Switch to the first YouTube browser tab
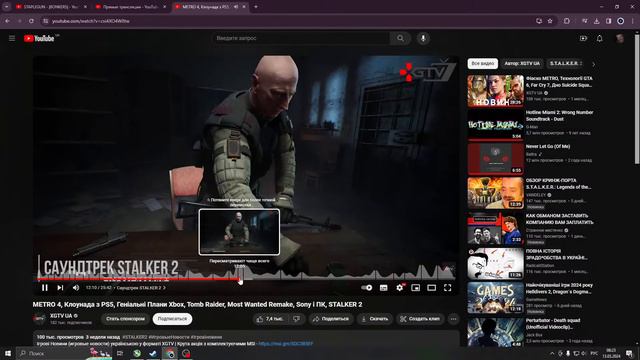This screenshot has width=640, height=360. (50, 7)
